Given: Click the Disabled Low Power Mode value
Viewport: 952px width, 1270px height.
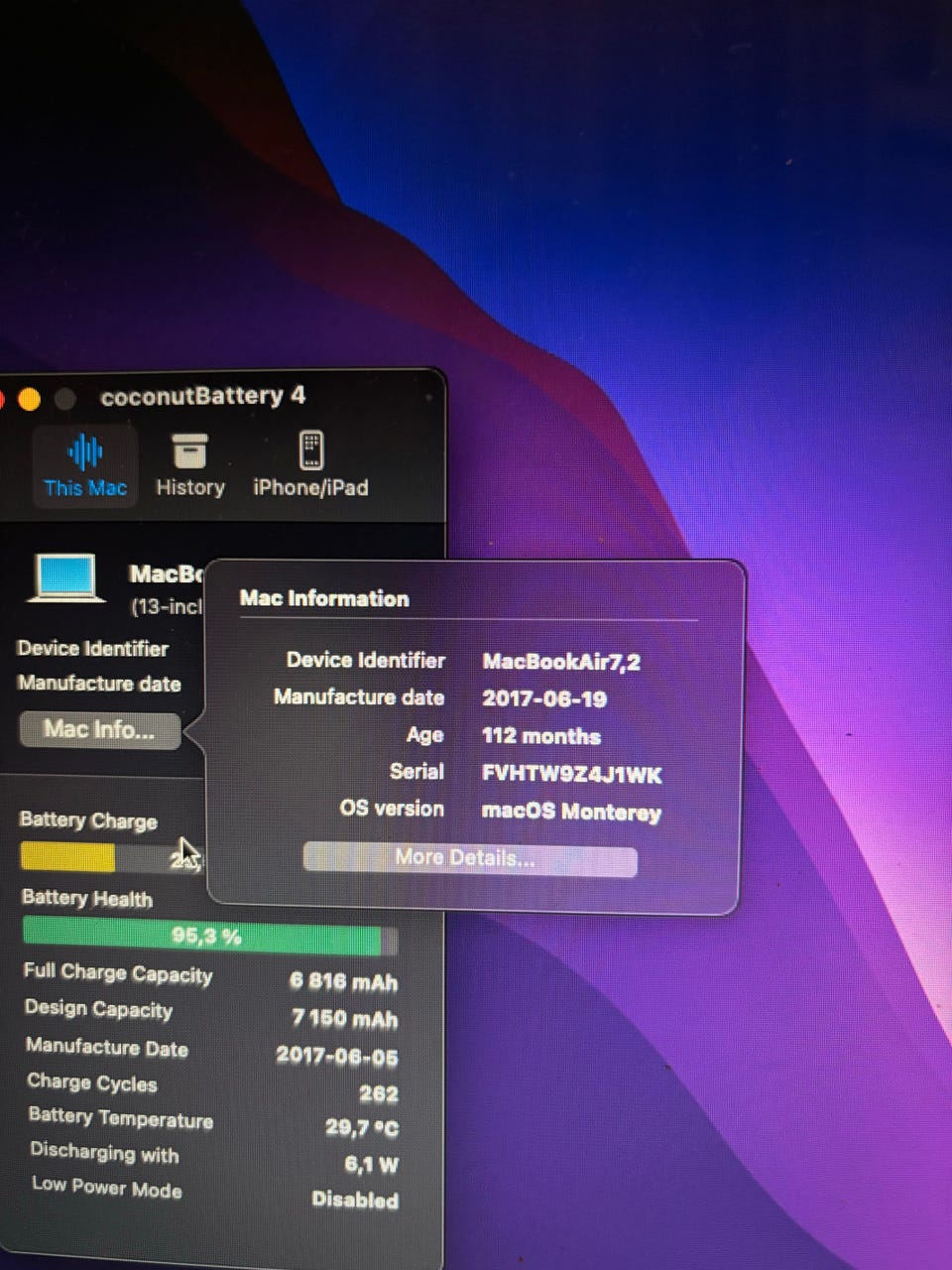Looking at the screenshot, I should coord(355,1201).
